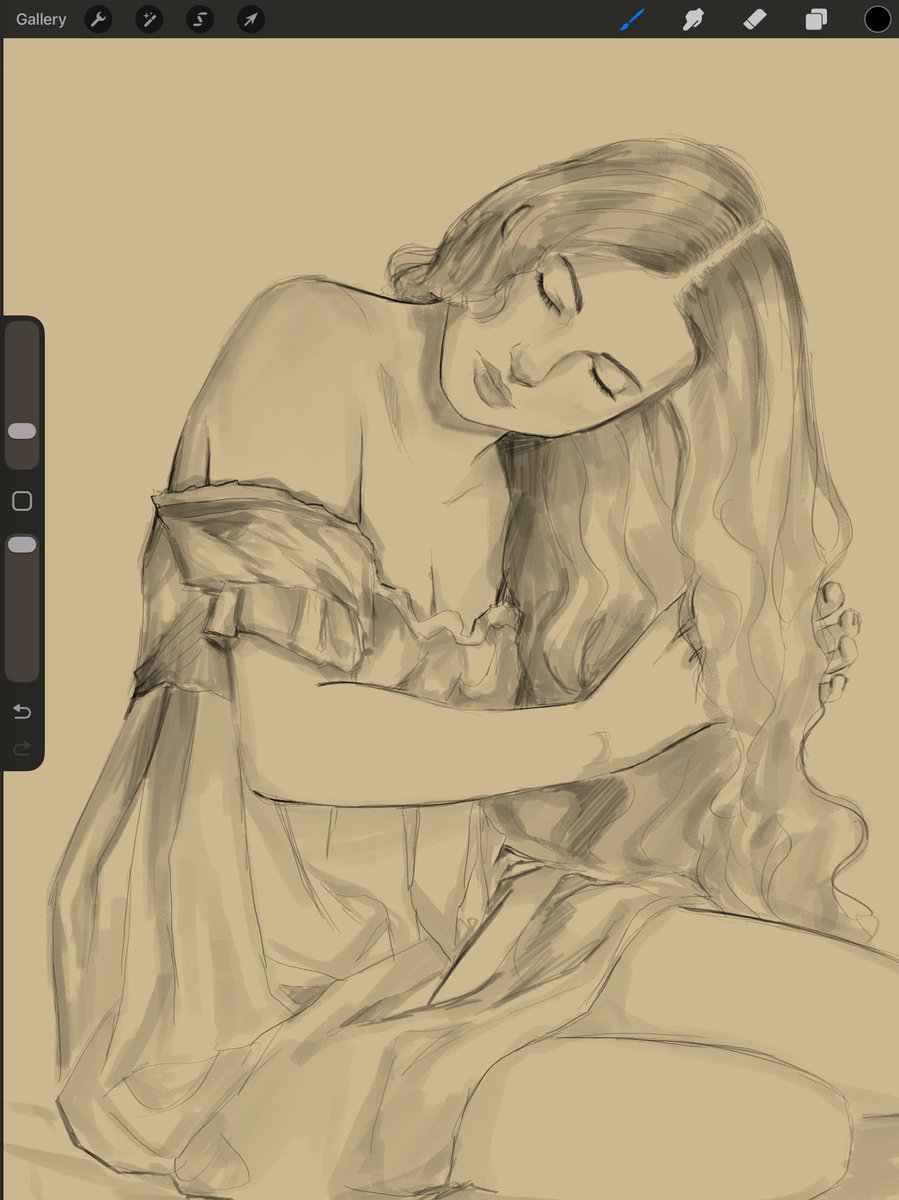Click the brush opacity slider handle
The width and height of the screenshot is (899, 1200).
(x=22, y=544)
